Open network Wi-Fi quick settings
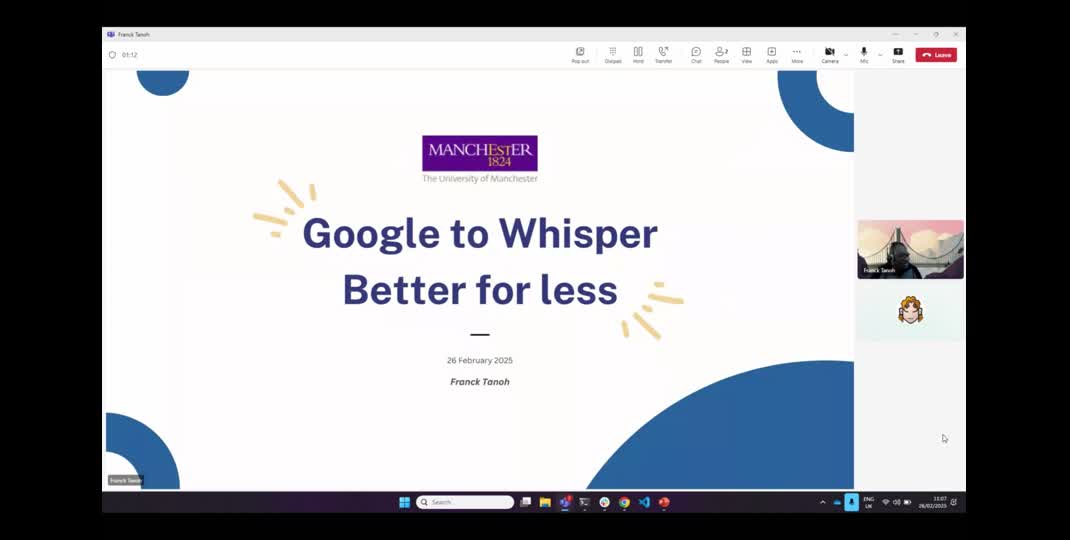1070x540 pixels. 886,502
